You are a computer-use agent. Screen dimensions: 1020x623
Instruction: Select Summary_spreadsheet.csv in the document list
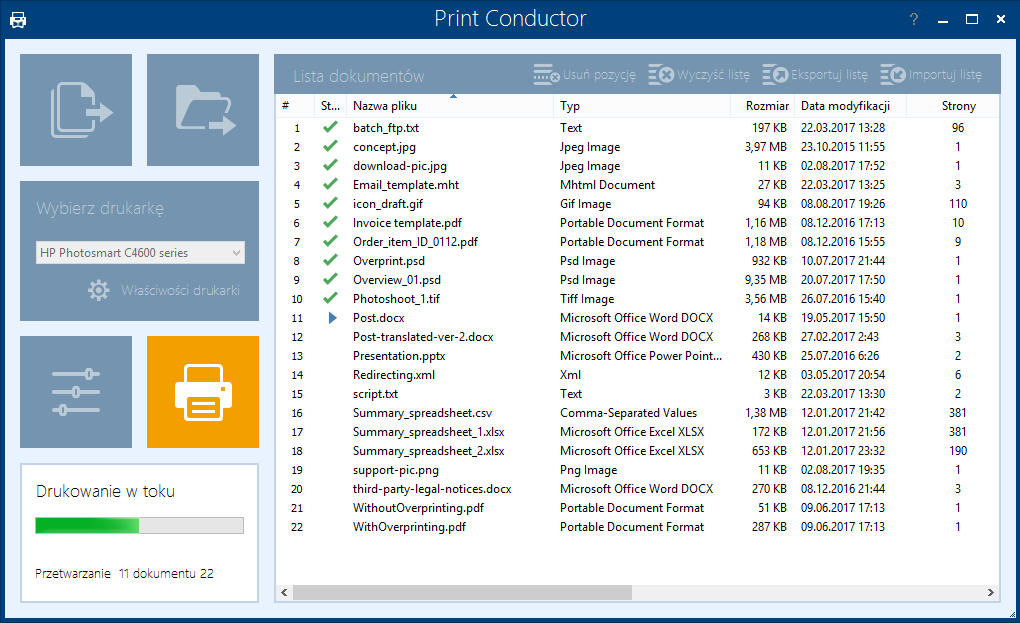[422, 413]
